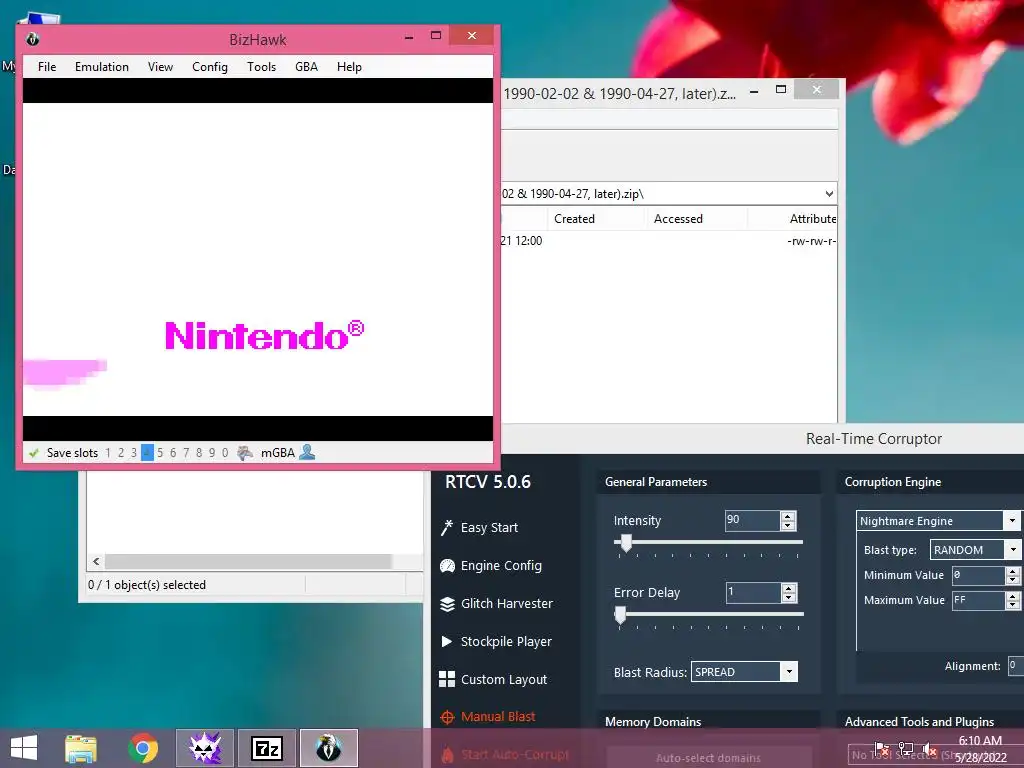Select save slot 5 in BizHawk

[160, 453]
